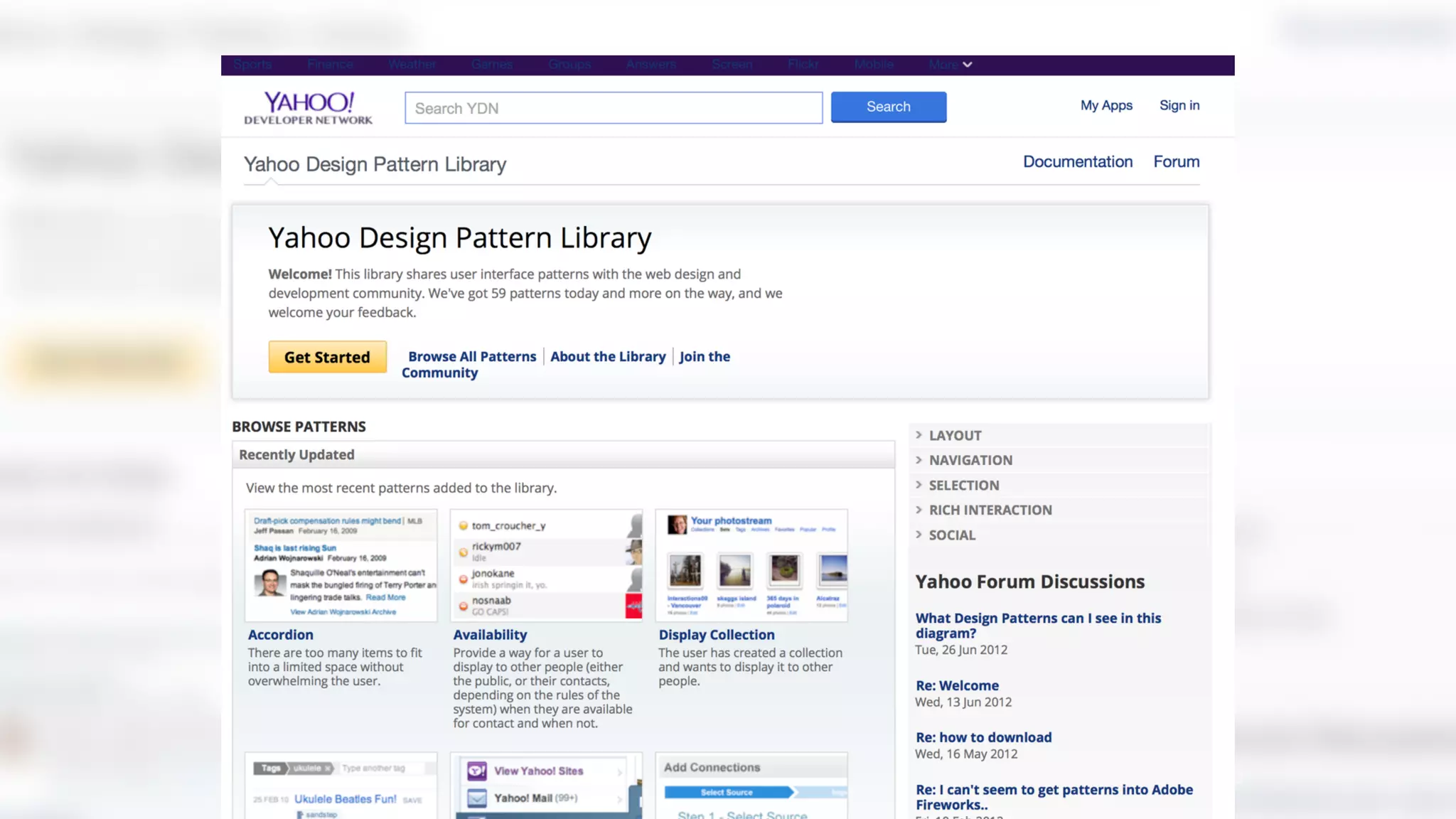Open the Join the Community link
Viewport: 1456px width, 819px height.
[566, 364]
